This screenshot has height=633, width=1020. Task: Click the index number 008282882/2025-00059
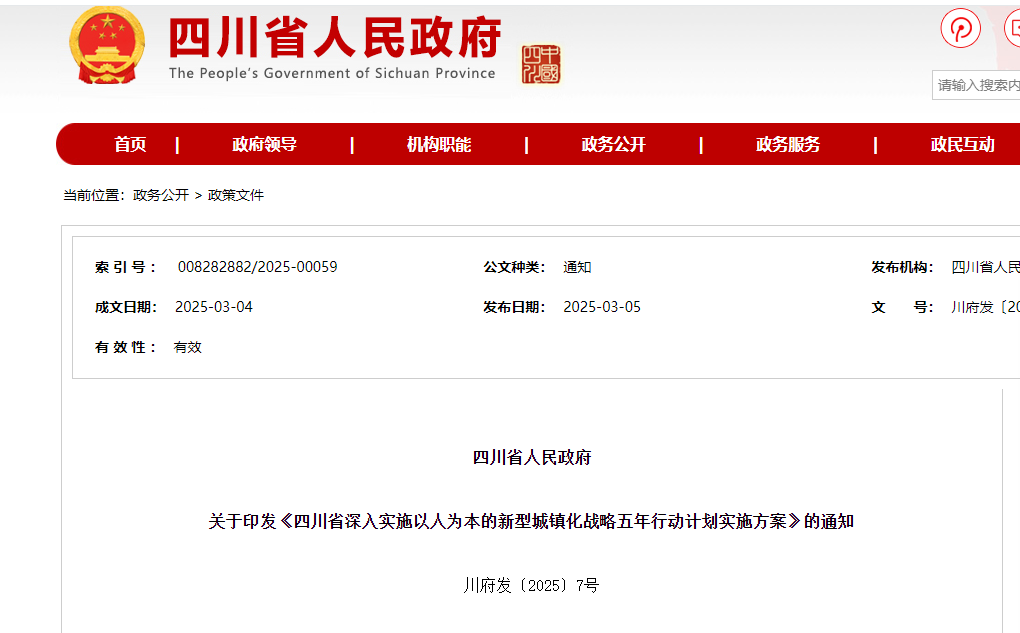[257, 267]
